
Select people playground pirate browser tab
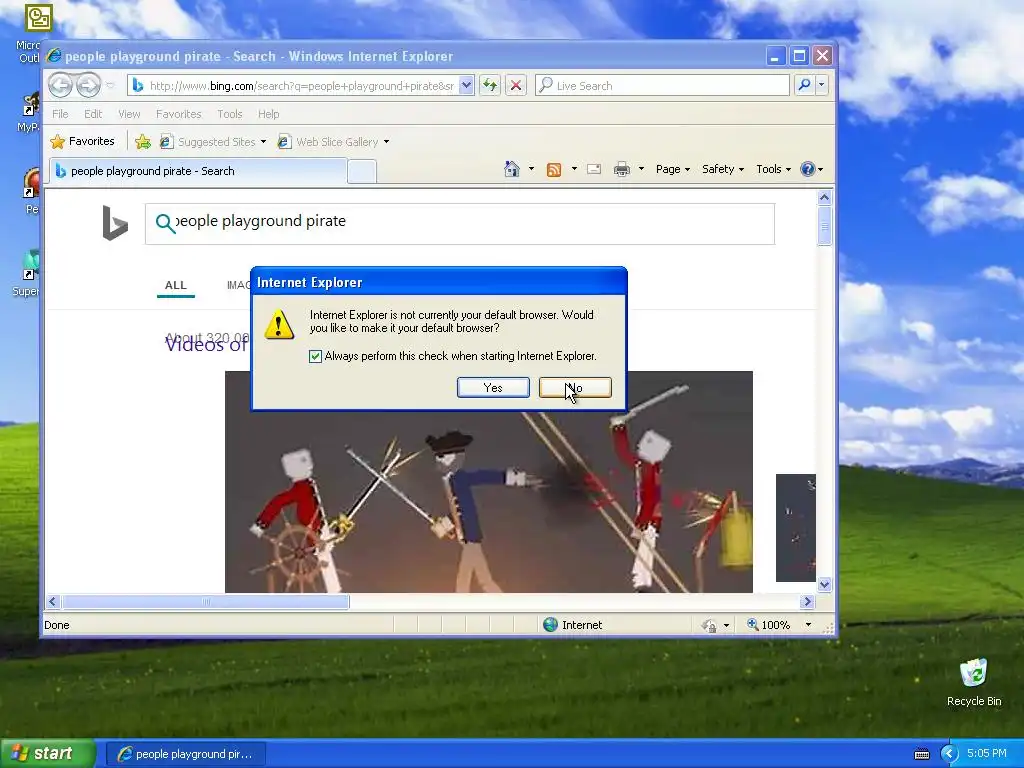[198, 171]
